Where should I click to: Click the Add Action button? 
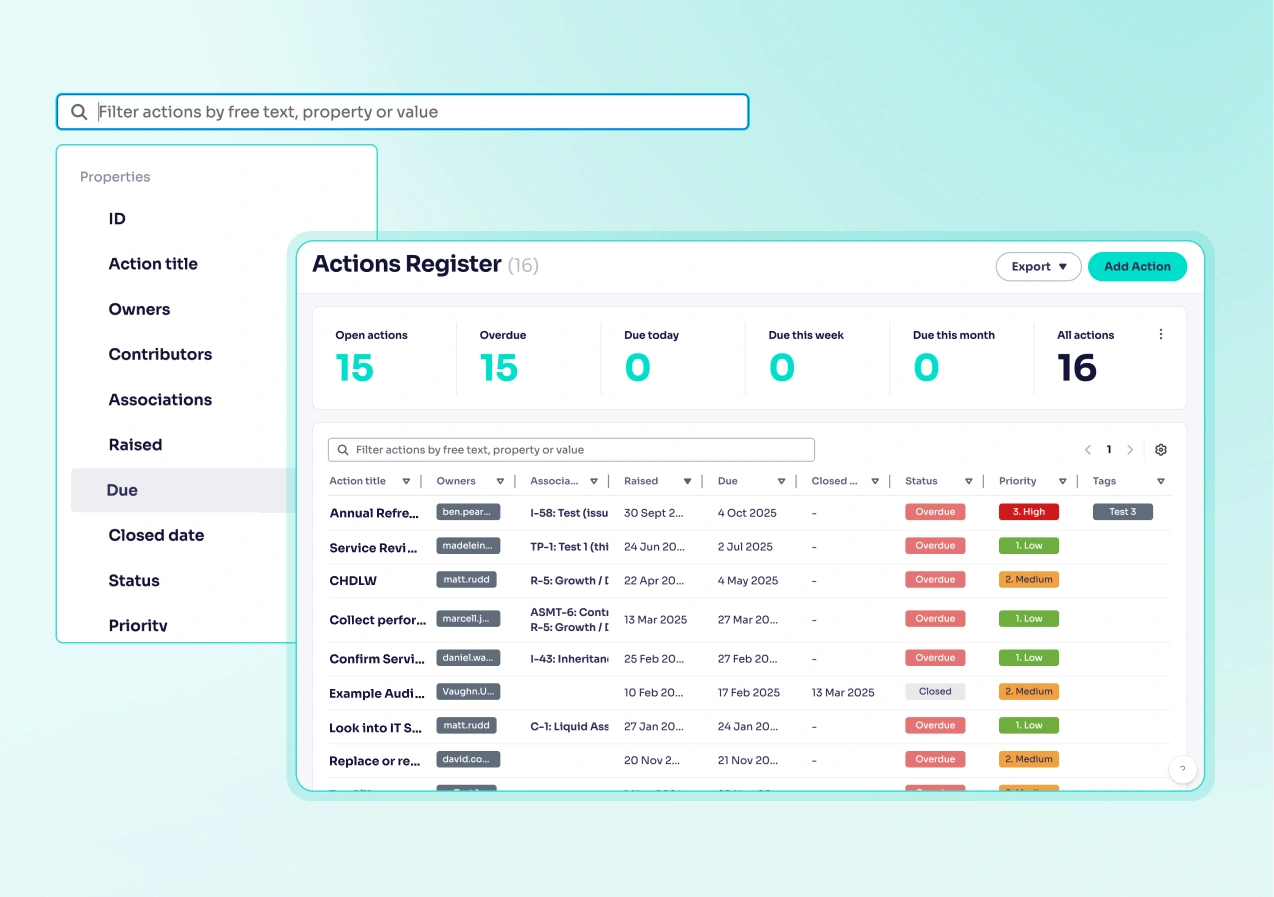click(1137, 266)
